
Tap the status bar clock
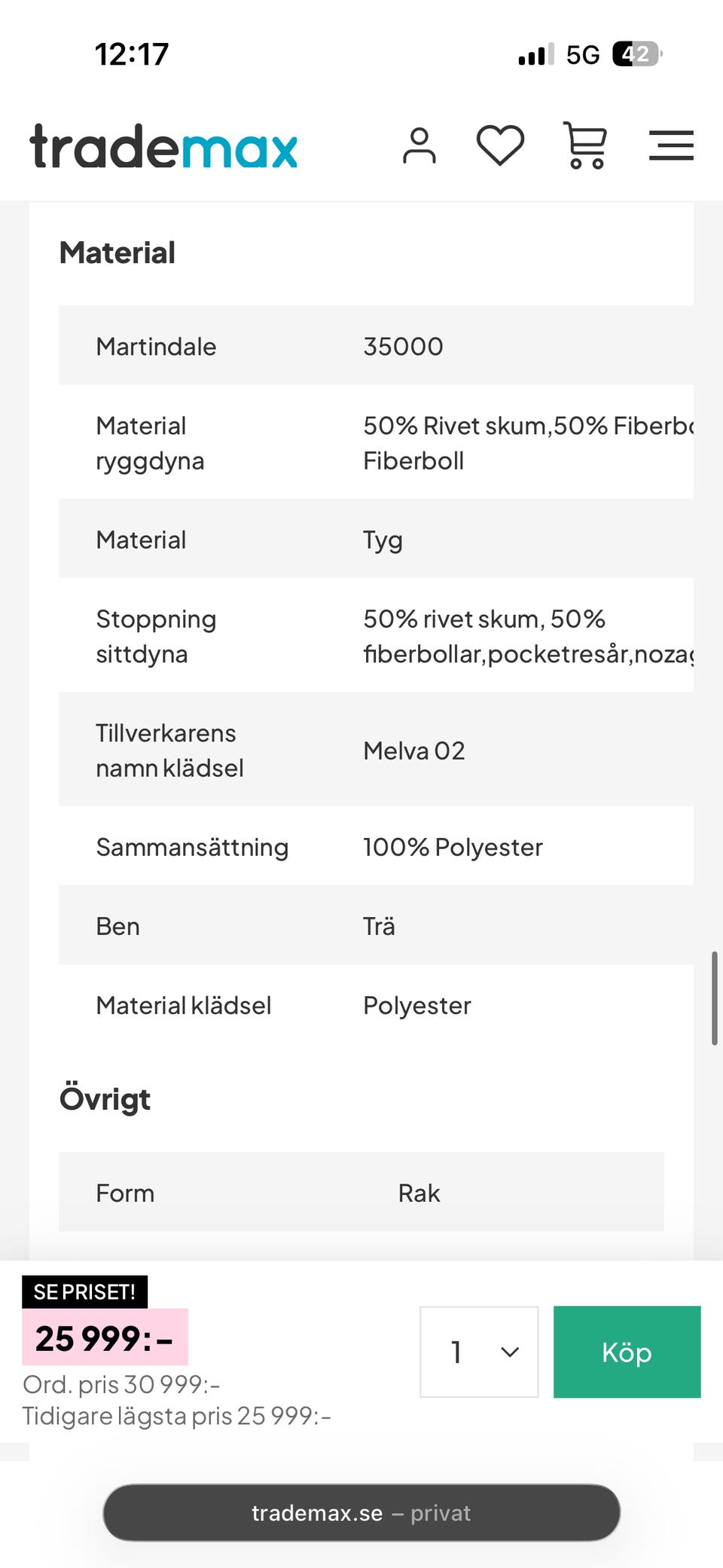[x=132, y=54]
